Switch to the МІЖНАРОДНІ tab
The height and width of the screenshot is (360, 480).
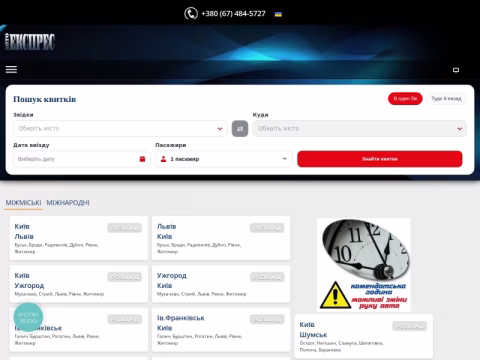click(x=68, y=203)
